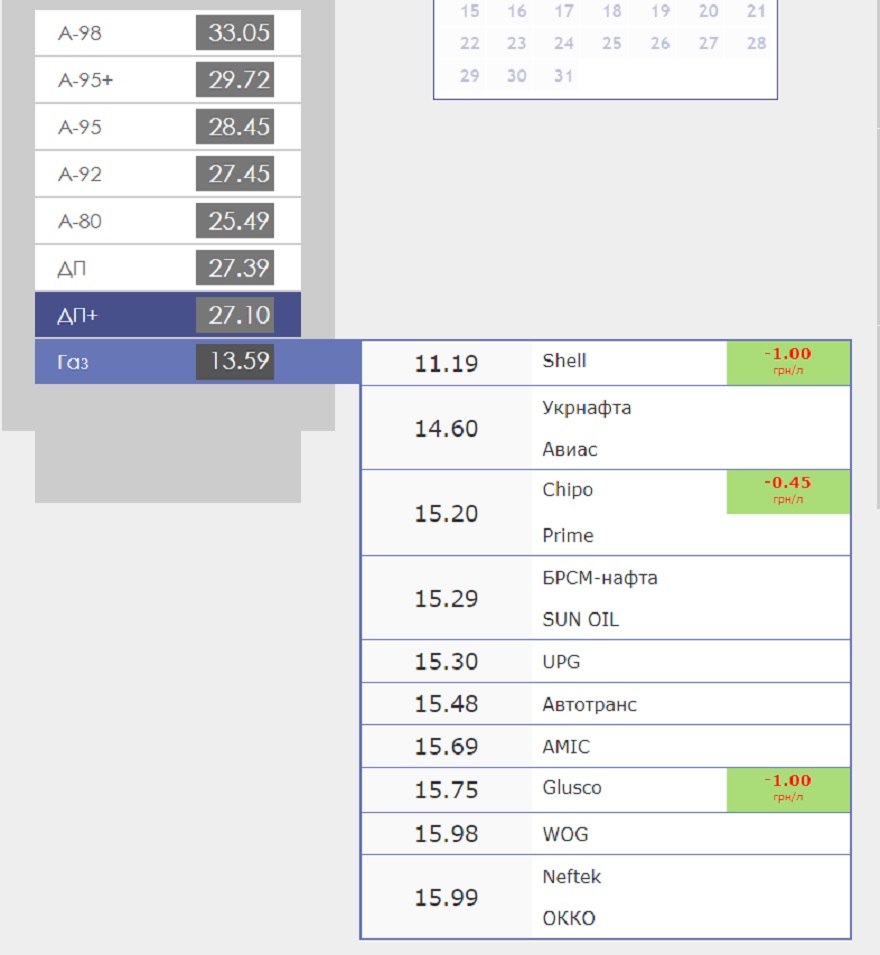Click the -1.00 discount badge beside Shell
Image resolution: width=880 pixels, height=955 pixels.
tap(788, 363)
